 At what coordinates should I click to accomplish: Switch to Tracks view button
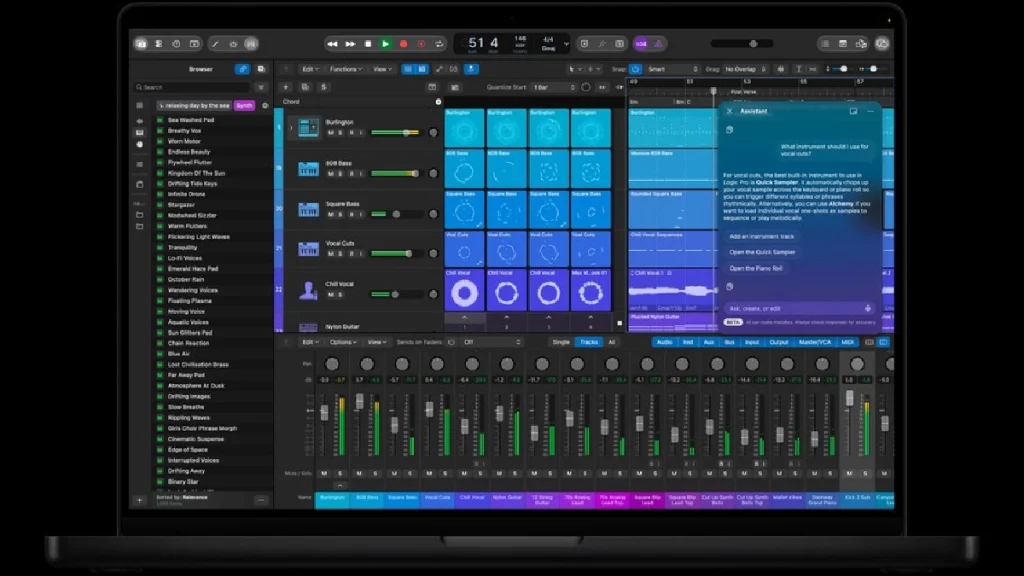[422, 69]
